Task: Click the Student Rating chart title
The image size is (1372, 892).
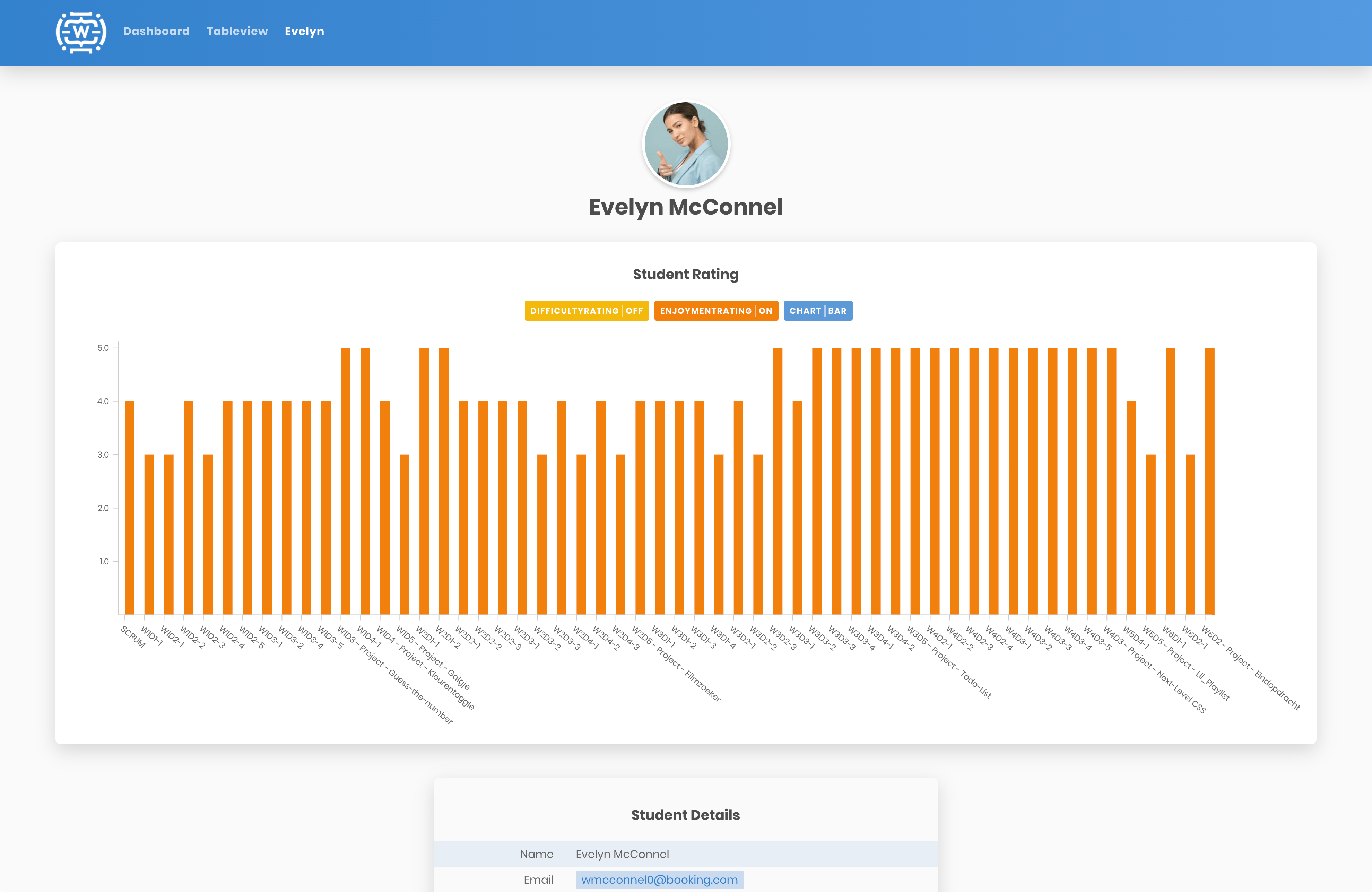Action: [x=685, y=275]
